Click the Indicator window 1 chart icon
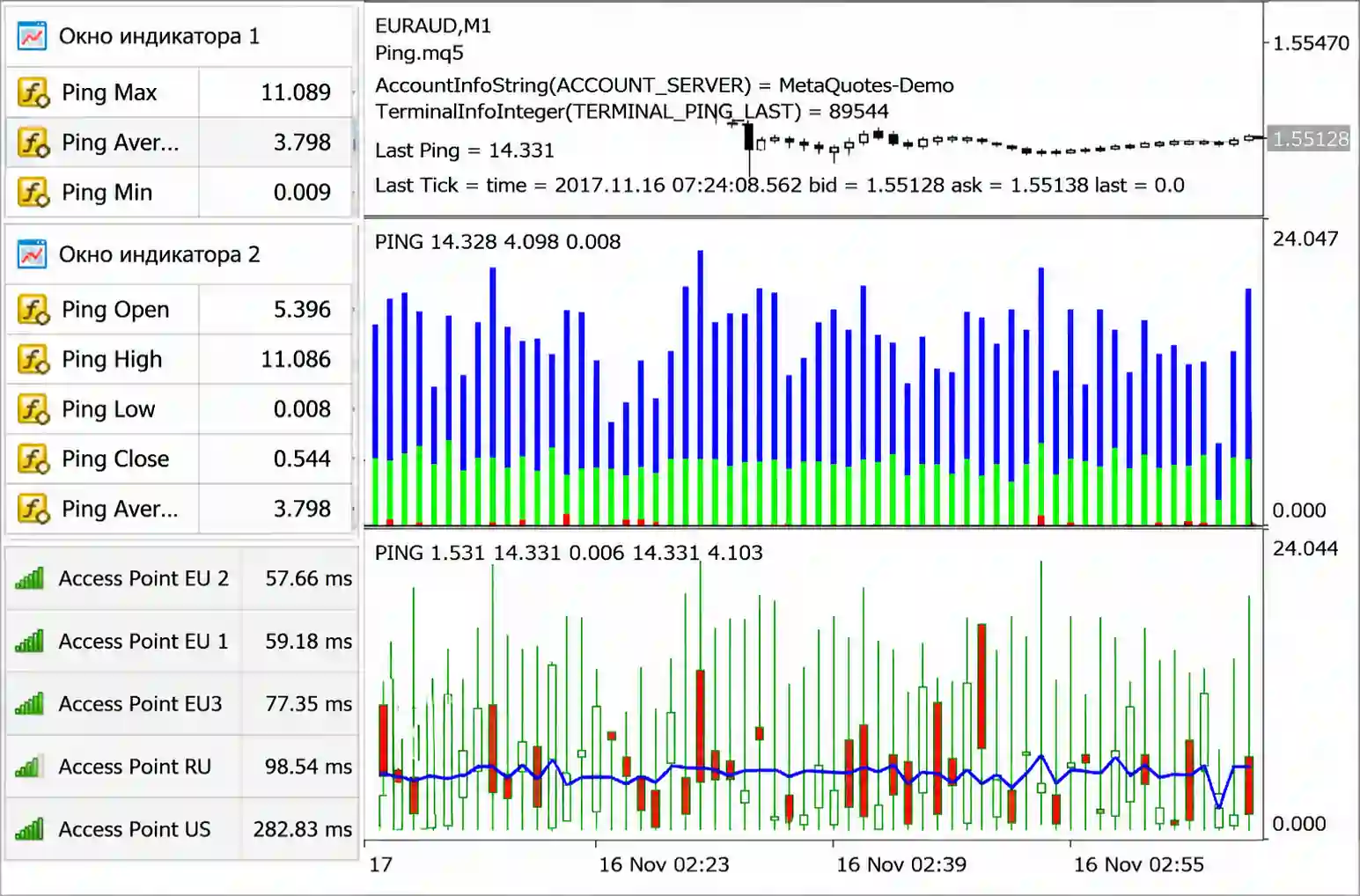 (x=33, y=36)
